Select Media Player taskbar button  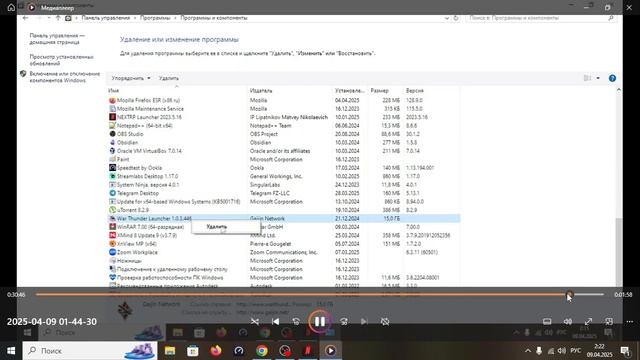(331, 351)
